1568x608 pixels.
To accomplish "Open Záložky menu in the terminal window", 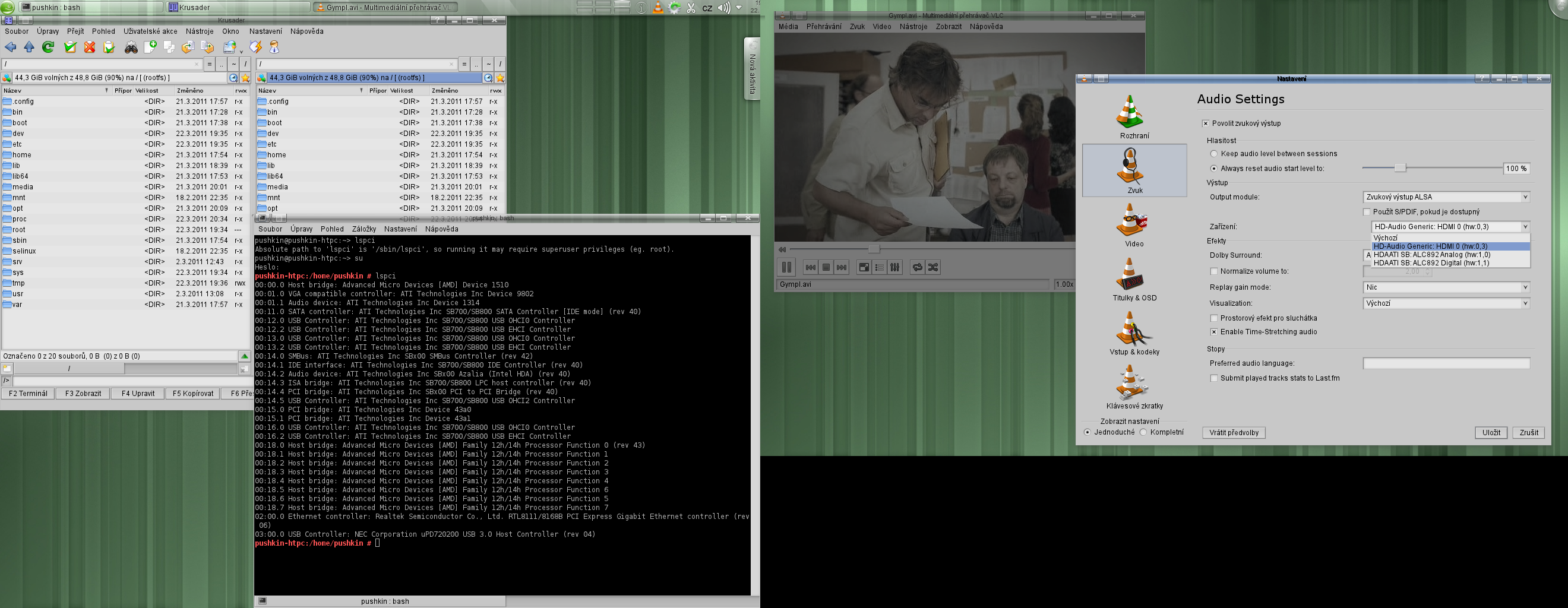I will pos(364,229).
